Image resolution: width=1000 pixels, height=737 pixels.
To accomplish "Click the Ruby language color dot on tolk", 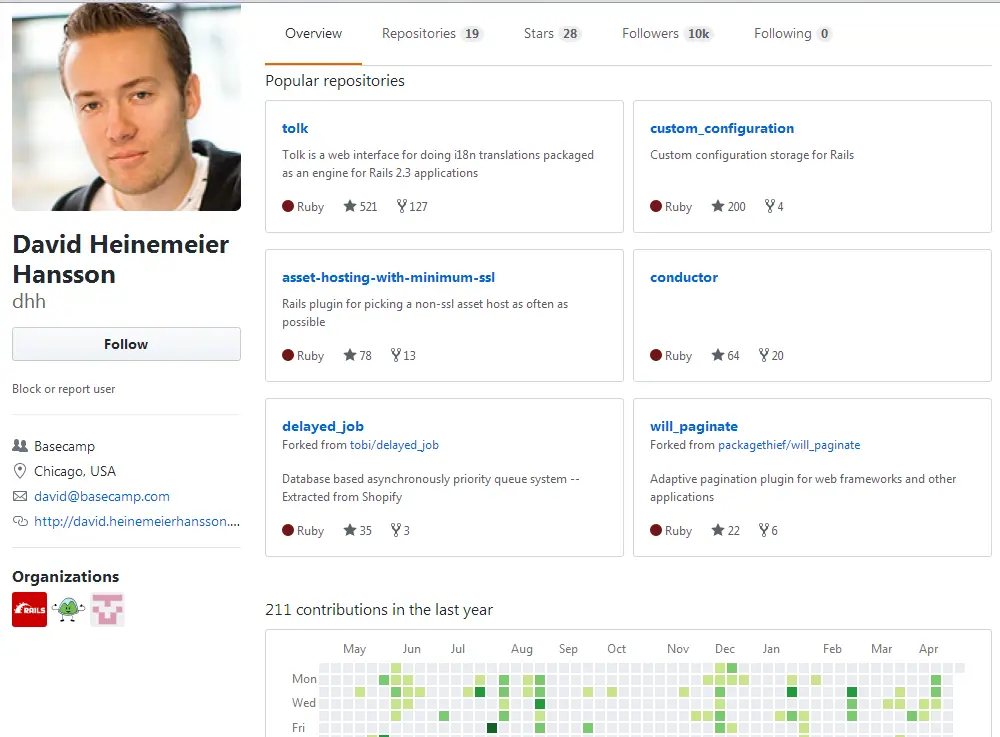I will click(288, 207).
